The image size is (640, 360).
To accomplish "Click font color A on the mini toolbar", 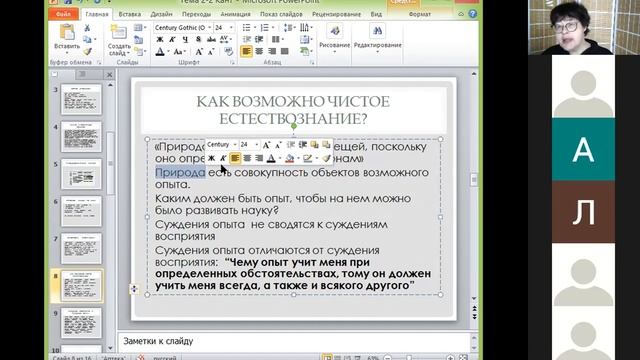I will (x=271, y=158).
